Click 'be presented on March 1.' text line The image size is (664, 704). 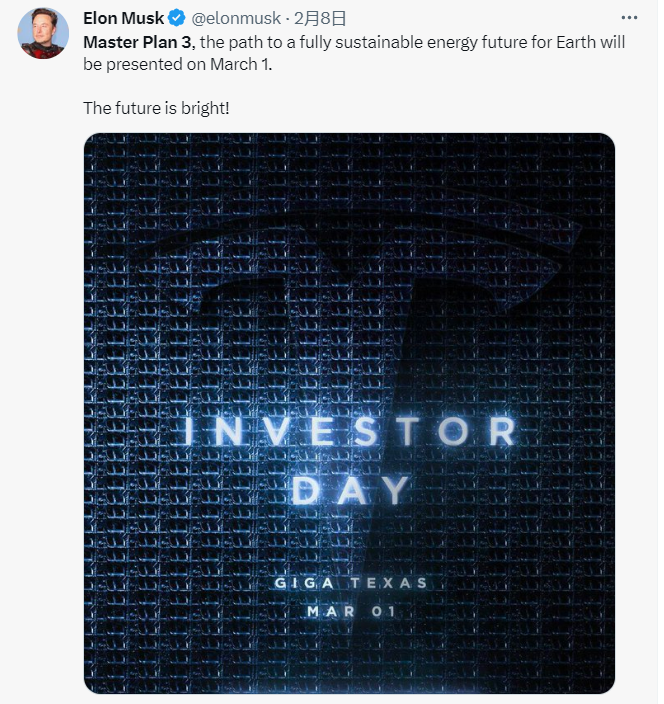(178, 64)
